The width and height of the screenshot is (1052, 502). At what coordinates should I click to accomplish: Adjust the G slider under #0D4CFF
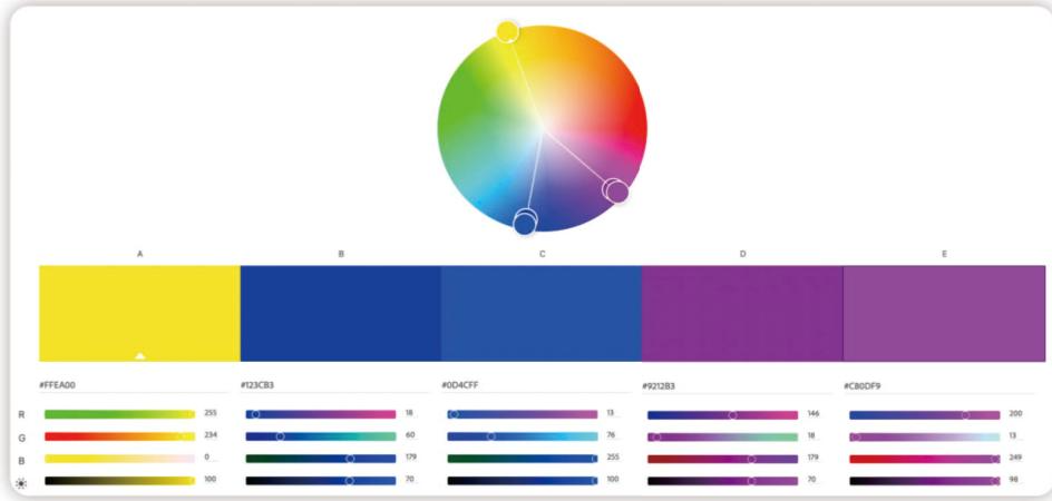[522, 436]
